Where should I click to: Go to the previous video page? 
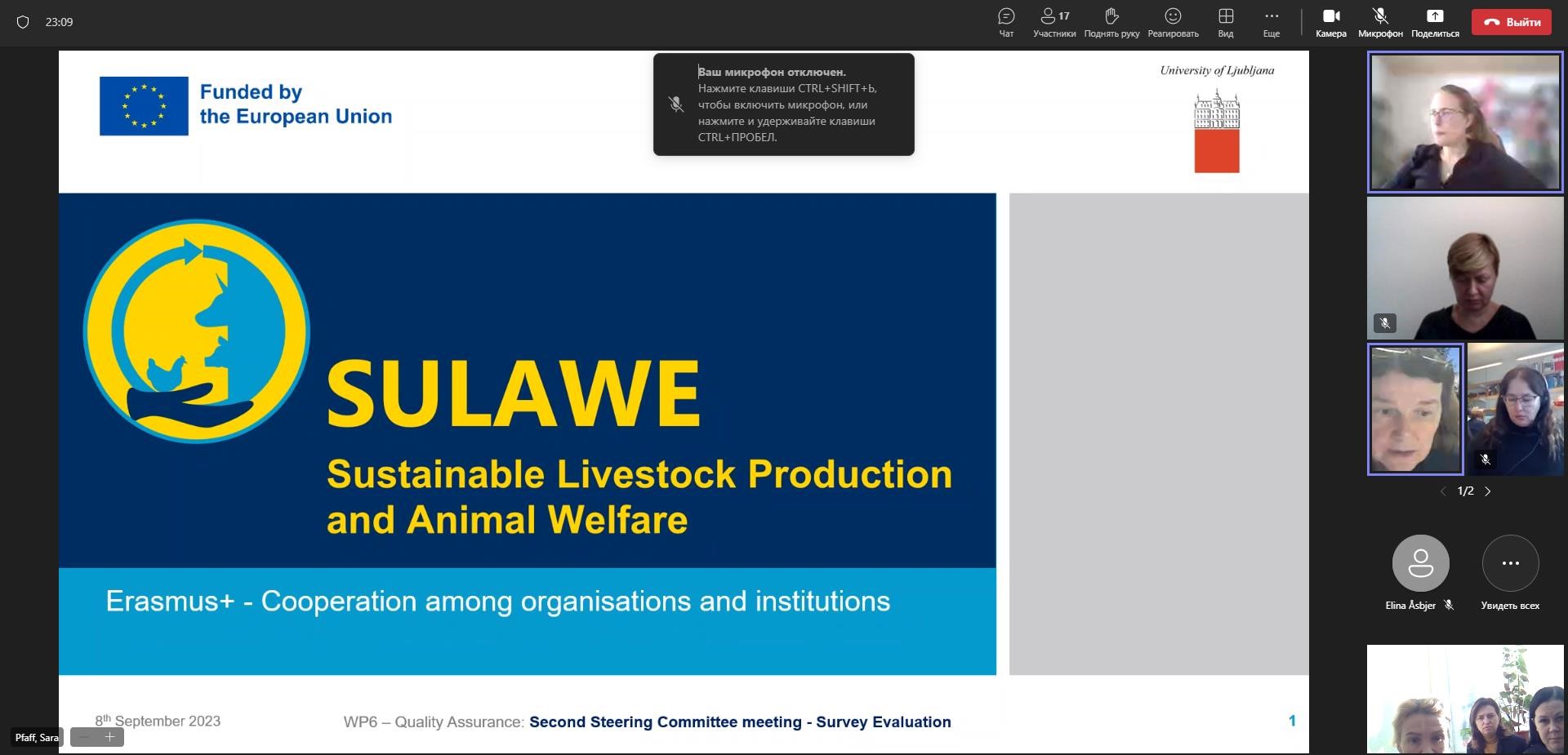(x=1443, y=491)
